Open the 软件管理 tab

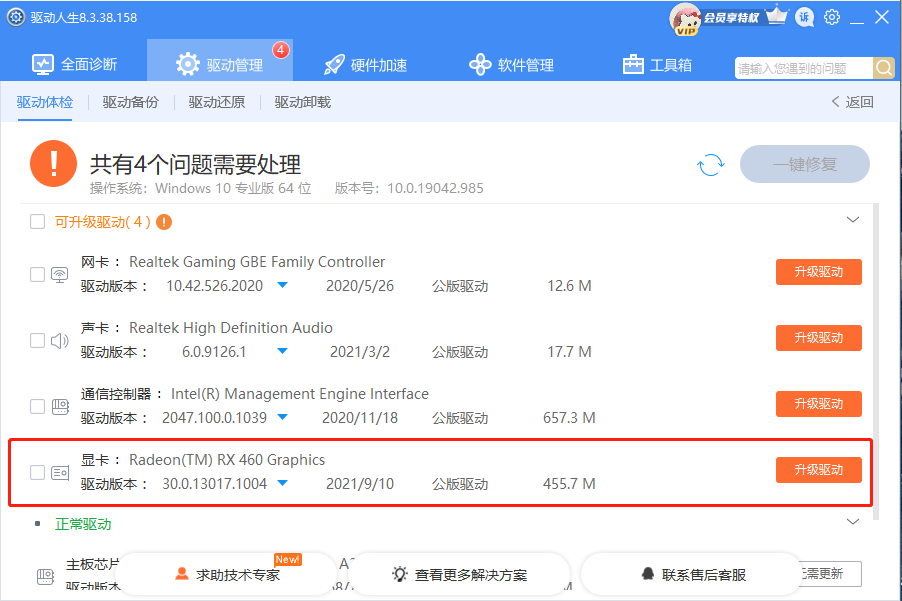pos(511,65)
